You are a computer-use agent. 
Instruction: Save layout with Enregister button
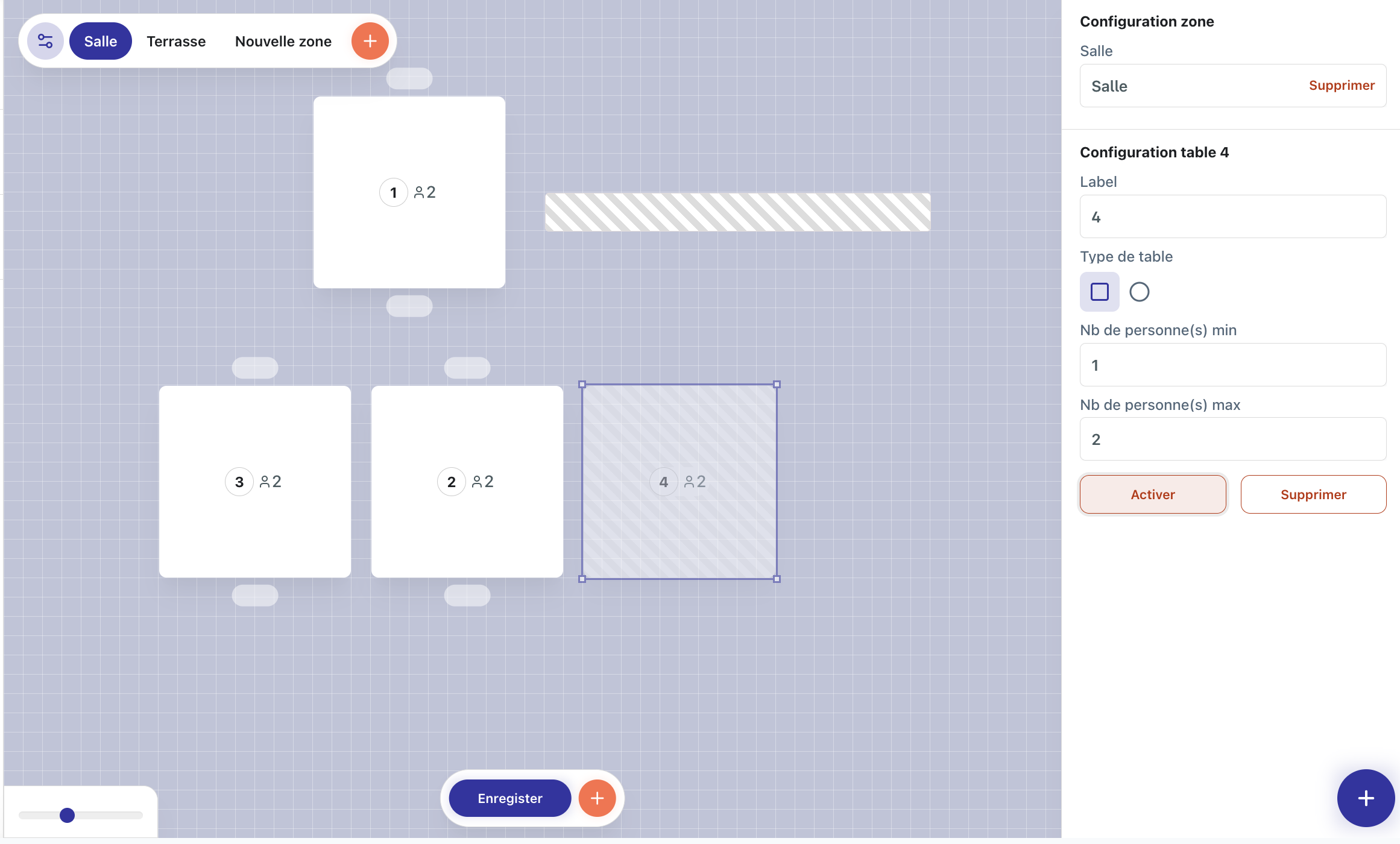pos(509,798)
